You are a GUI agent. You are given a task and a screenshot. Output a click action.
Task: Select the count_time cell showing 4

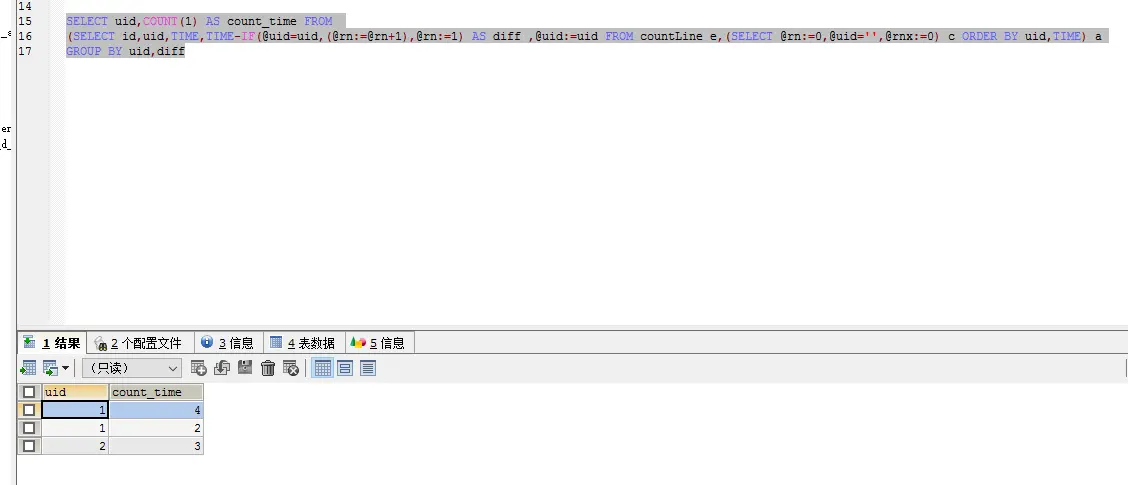[156, 410]
